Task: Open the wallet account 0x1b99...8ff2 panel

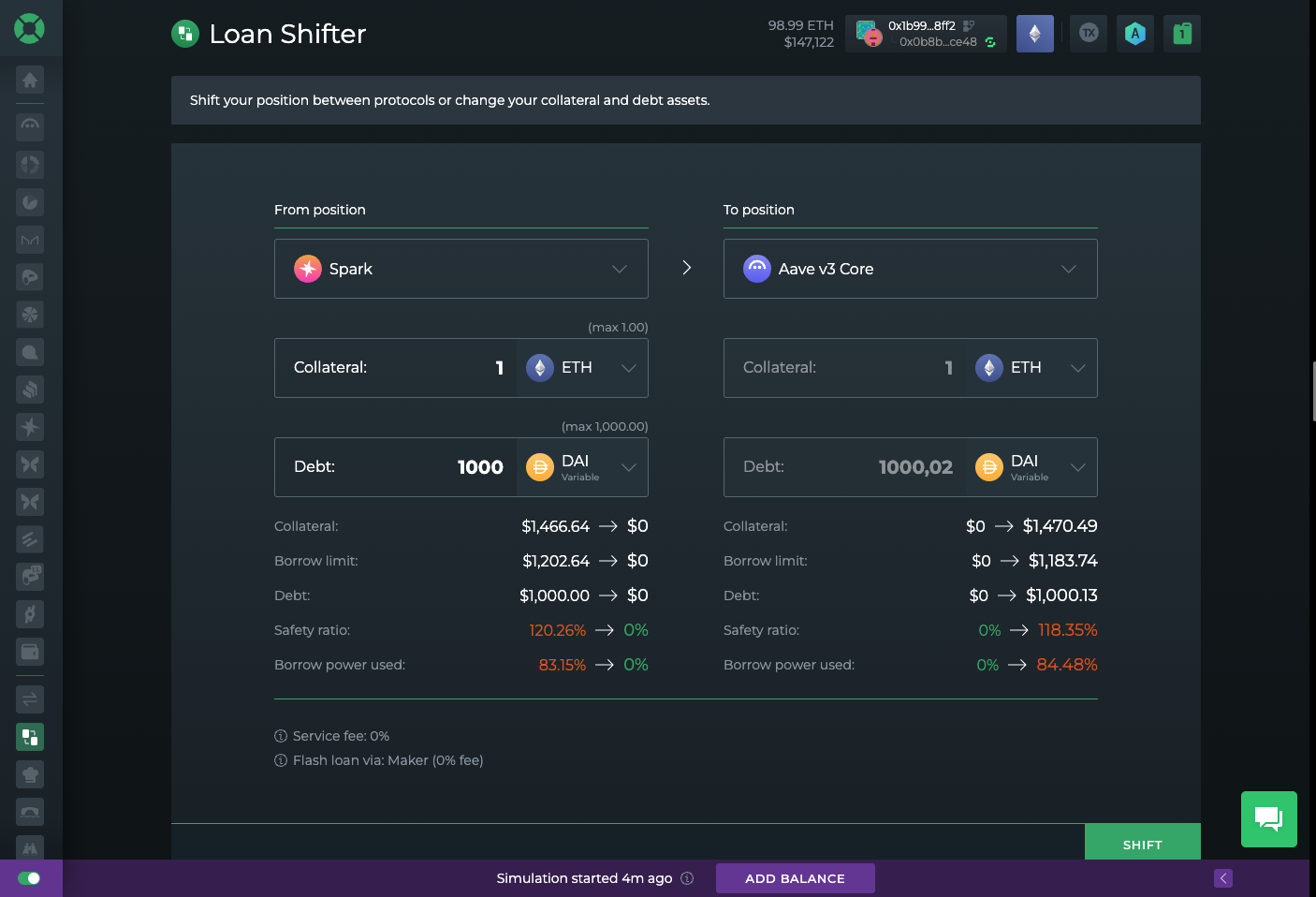Action: click(926, 34)
